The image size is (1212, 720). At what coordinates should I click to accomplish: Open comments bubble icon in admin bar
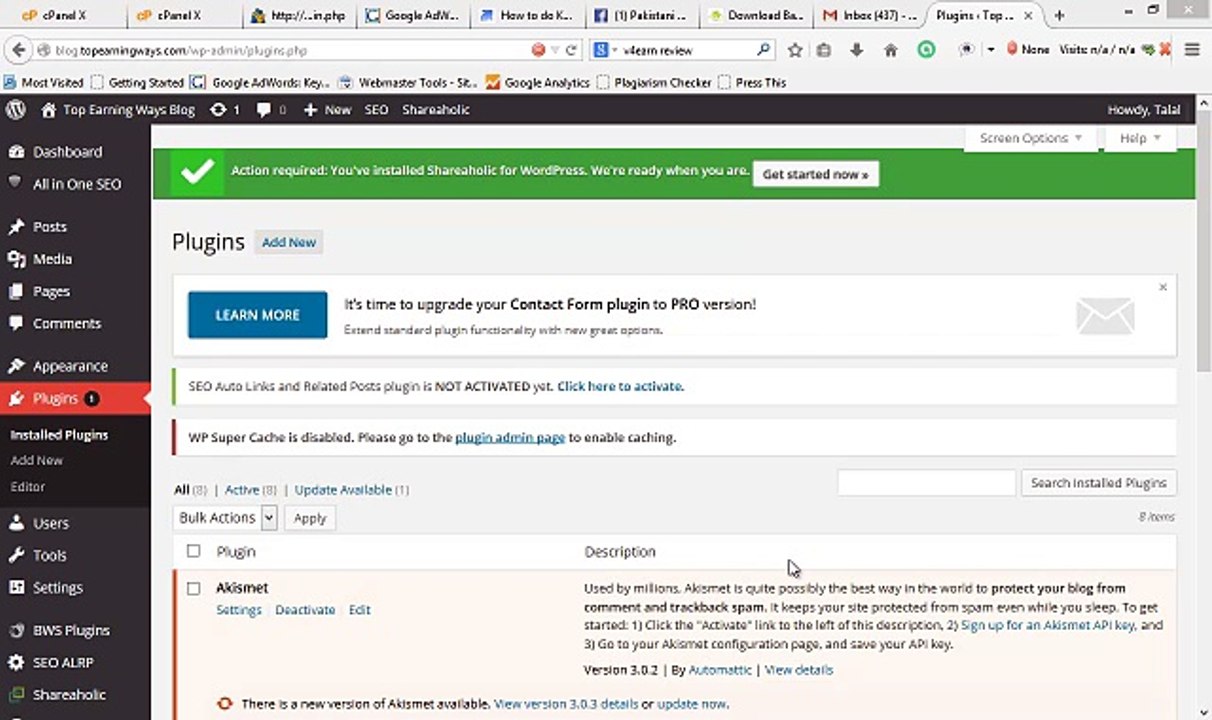tap(264, 110)
